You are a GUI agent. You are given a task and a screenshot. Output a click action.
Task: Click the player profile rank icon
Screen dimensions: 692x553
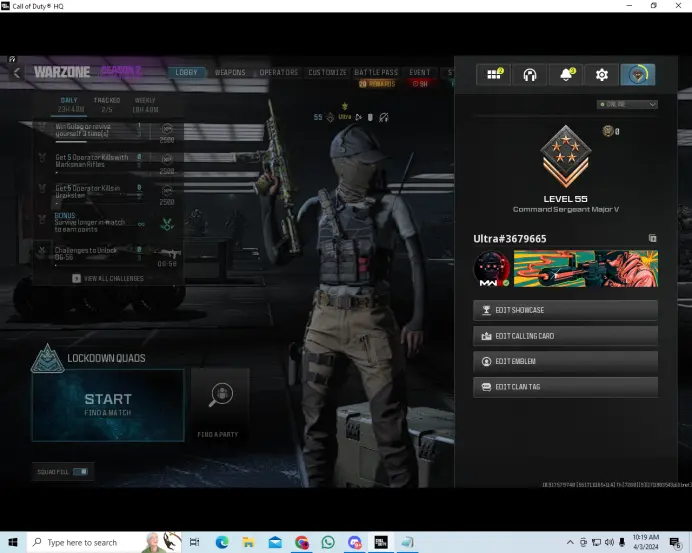click(x=637, y=75)
